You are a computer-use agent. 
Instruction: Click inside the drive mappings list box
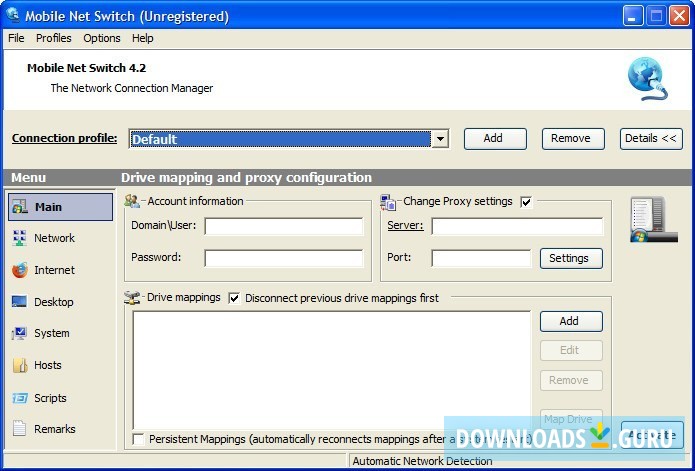(332, 370)
